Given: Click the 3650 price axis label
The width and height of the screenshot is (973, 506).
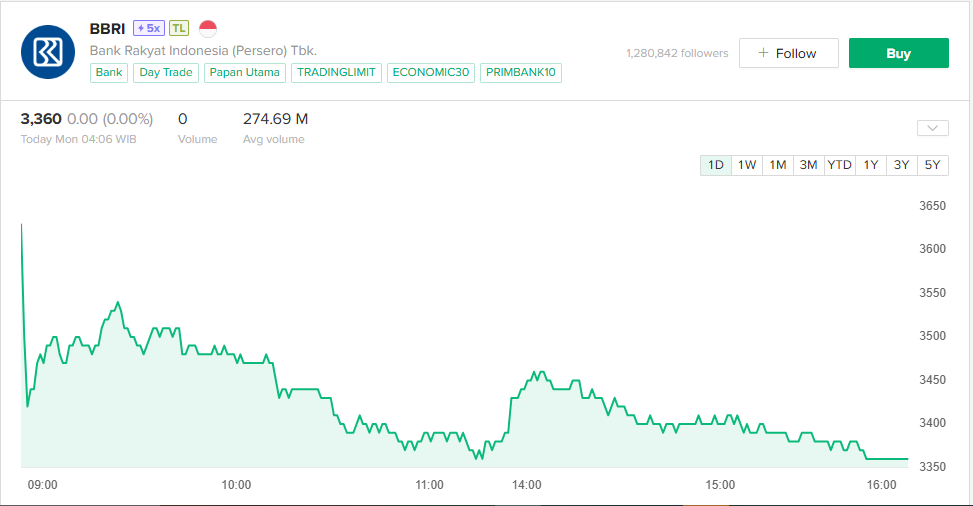Looking at the screenshot, I should coord(932,206).
